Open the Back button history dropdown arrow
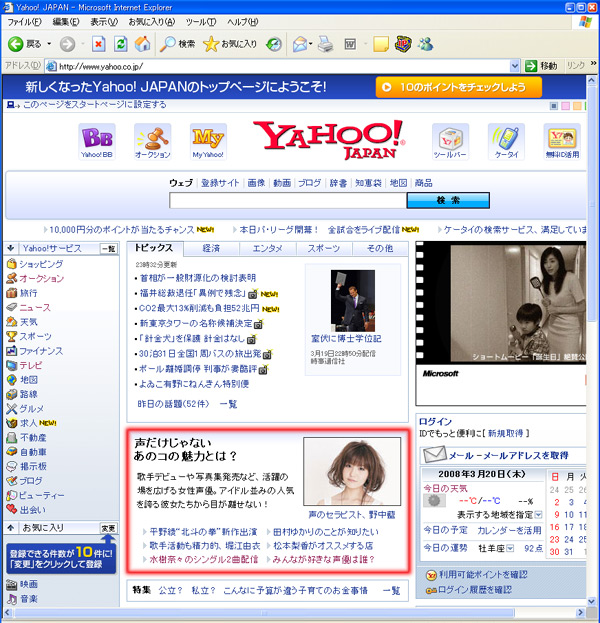This screenshot has height=623, width=600. pyautogui.click(x=49, y=44)
